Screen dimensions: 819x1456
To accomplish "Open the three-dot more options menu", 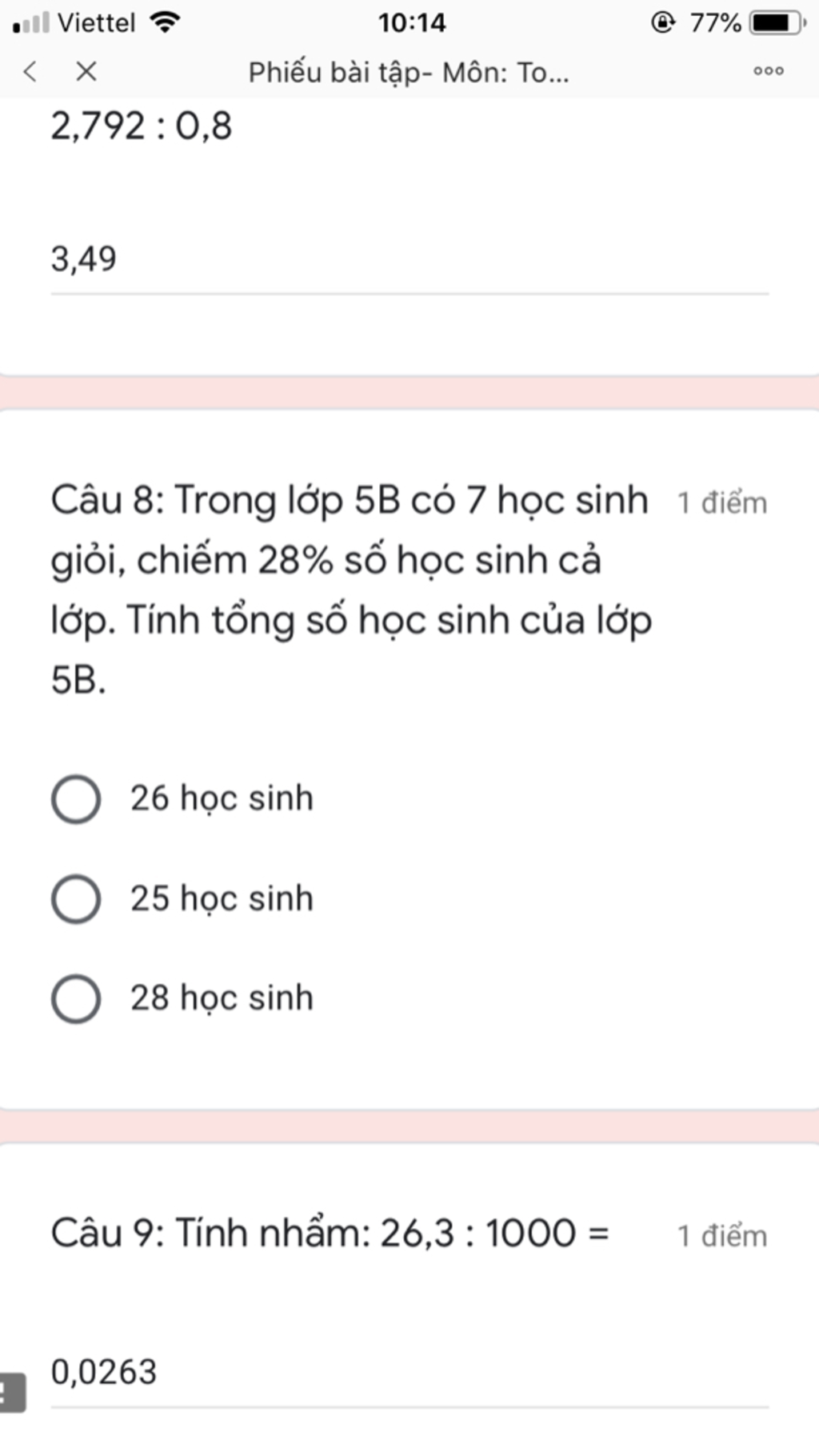I will 769,71.
